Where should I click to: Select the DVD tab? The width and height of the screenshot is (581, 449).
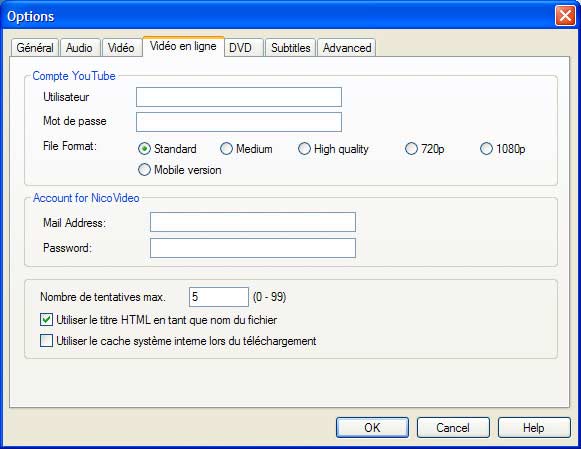[241, 48]
